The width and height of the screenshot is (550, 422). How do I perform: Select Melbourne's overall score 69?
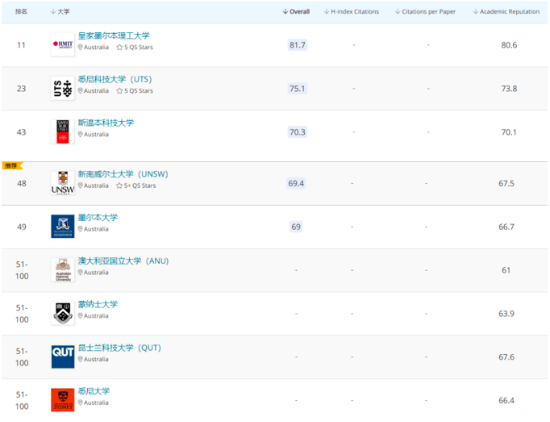tap(296, 227)
